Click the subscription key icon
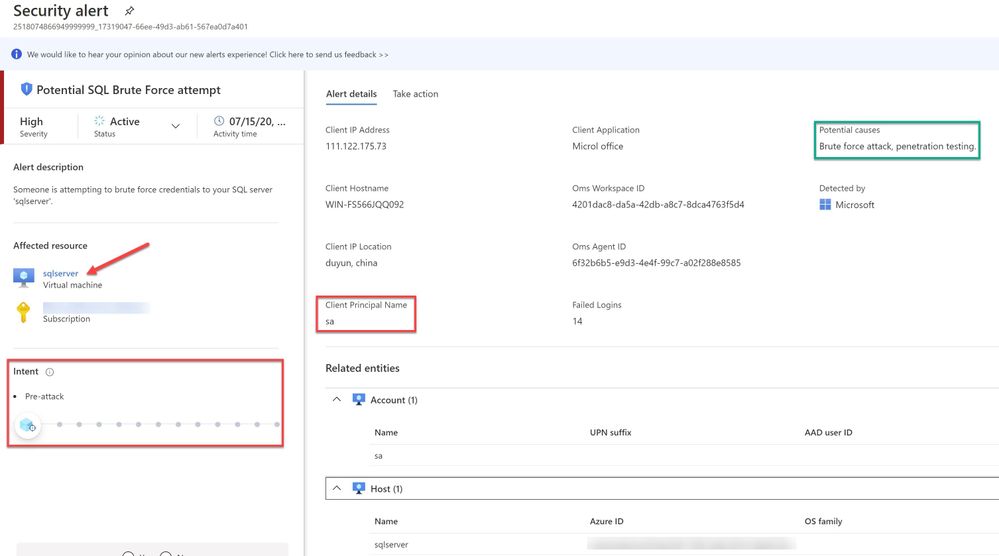 [x=24, y=312]
